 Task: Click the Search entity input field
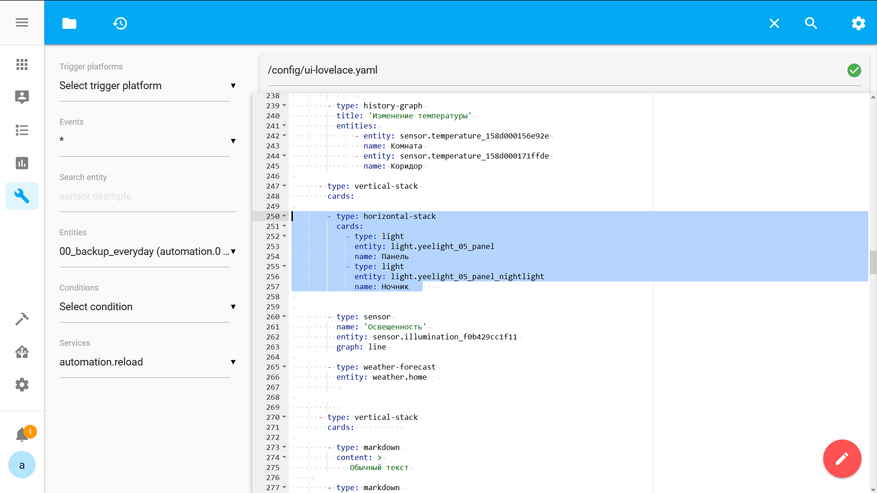pos(148,196)
